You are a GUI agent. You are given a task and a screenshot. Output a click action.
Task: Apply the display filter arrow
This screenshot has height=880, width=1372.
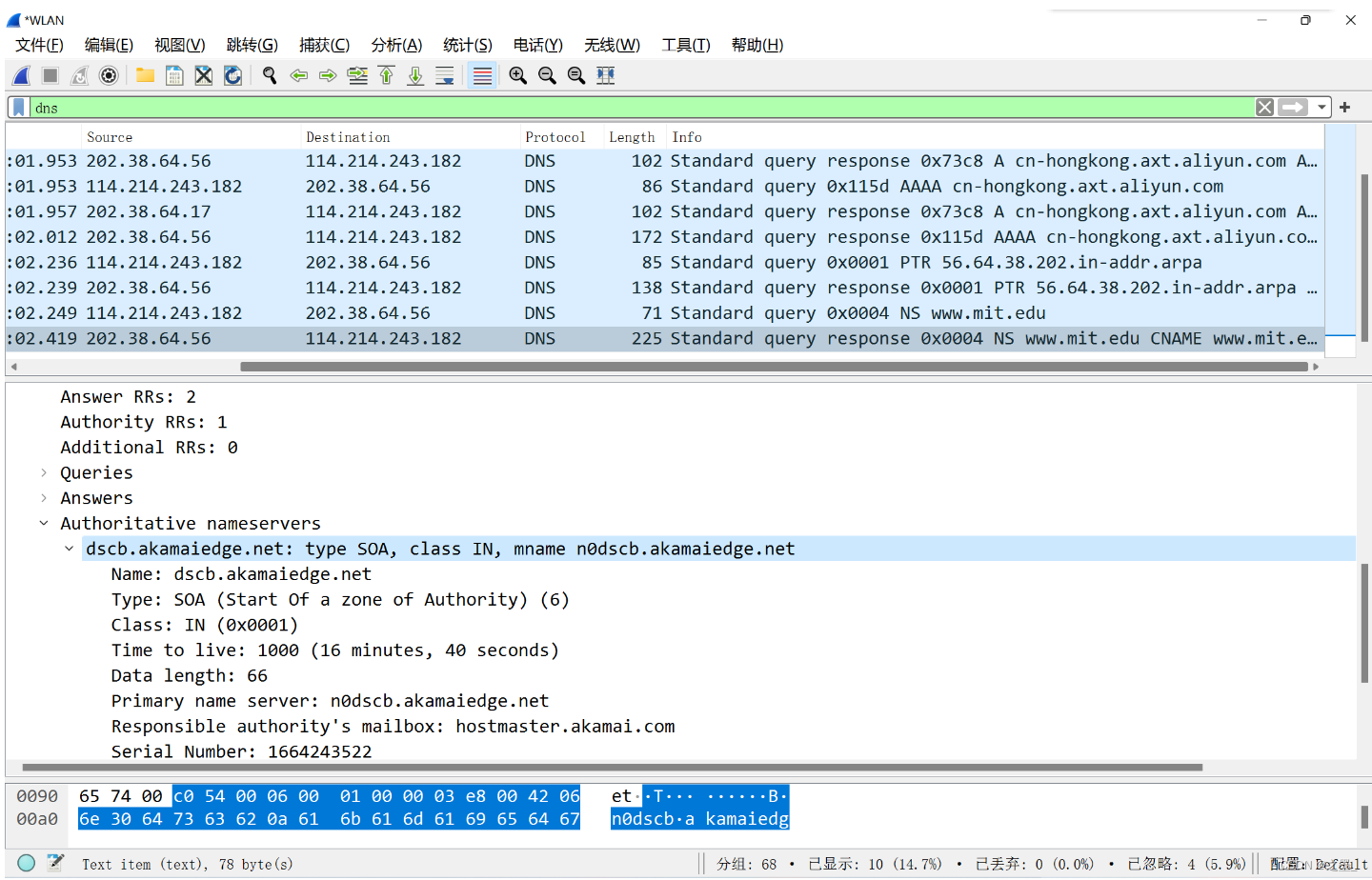click(x=1293, y=108)
